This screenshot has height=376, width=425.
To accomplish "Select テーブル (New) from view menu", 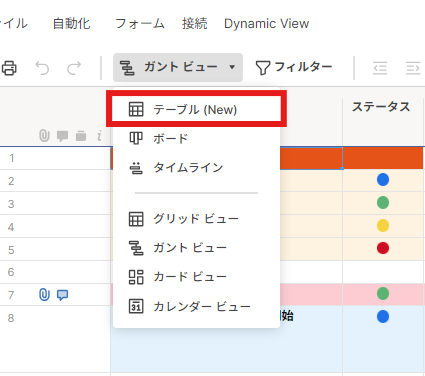I will [x=197, y=109].
